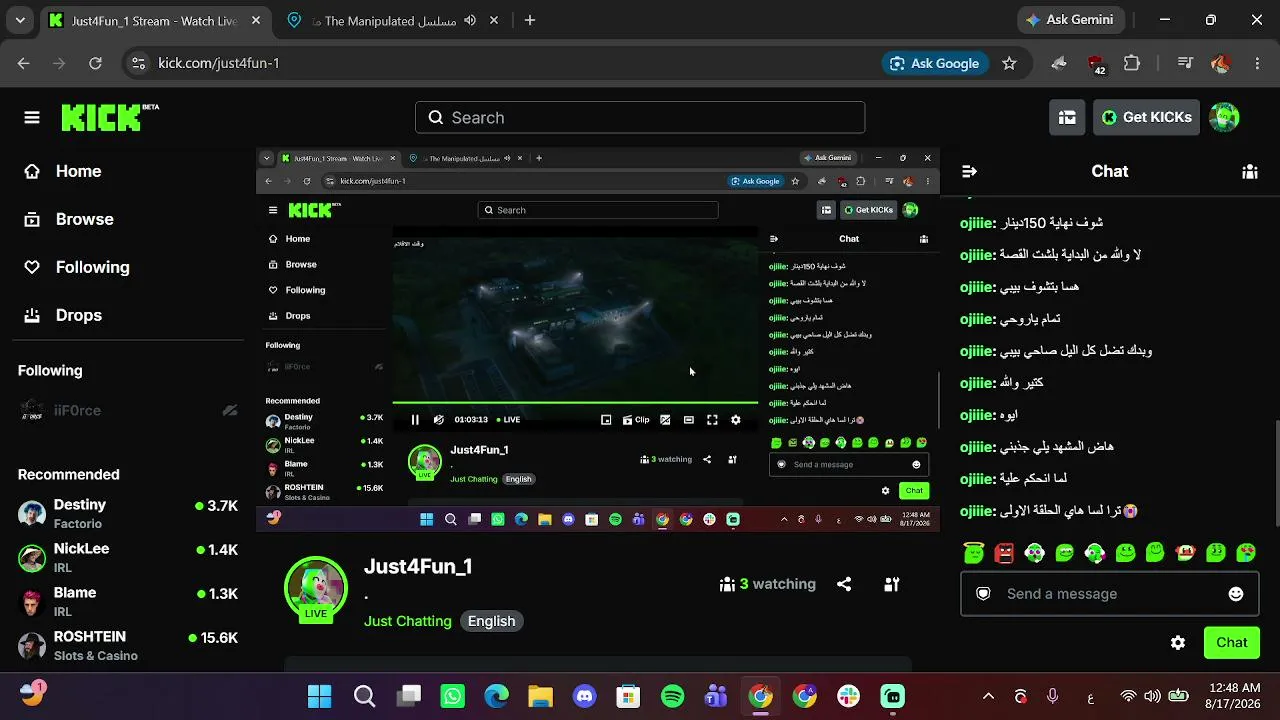Go back to the previous page
1280x720 pixels.
tap(24, 63)
